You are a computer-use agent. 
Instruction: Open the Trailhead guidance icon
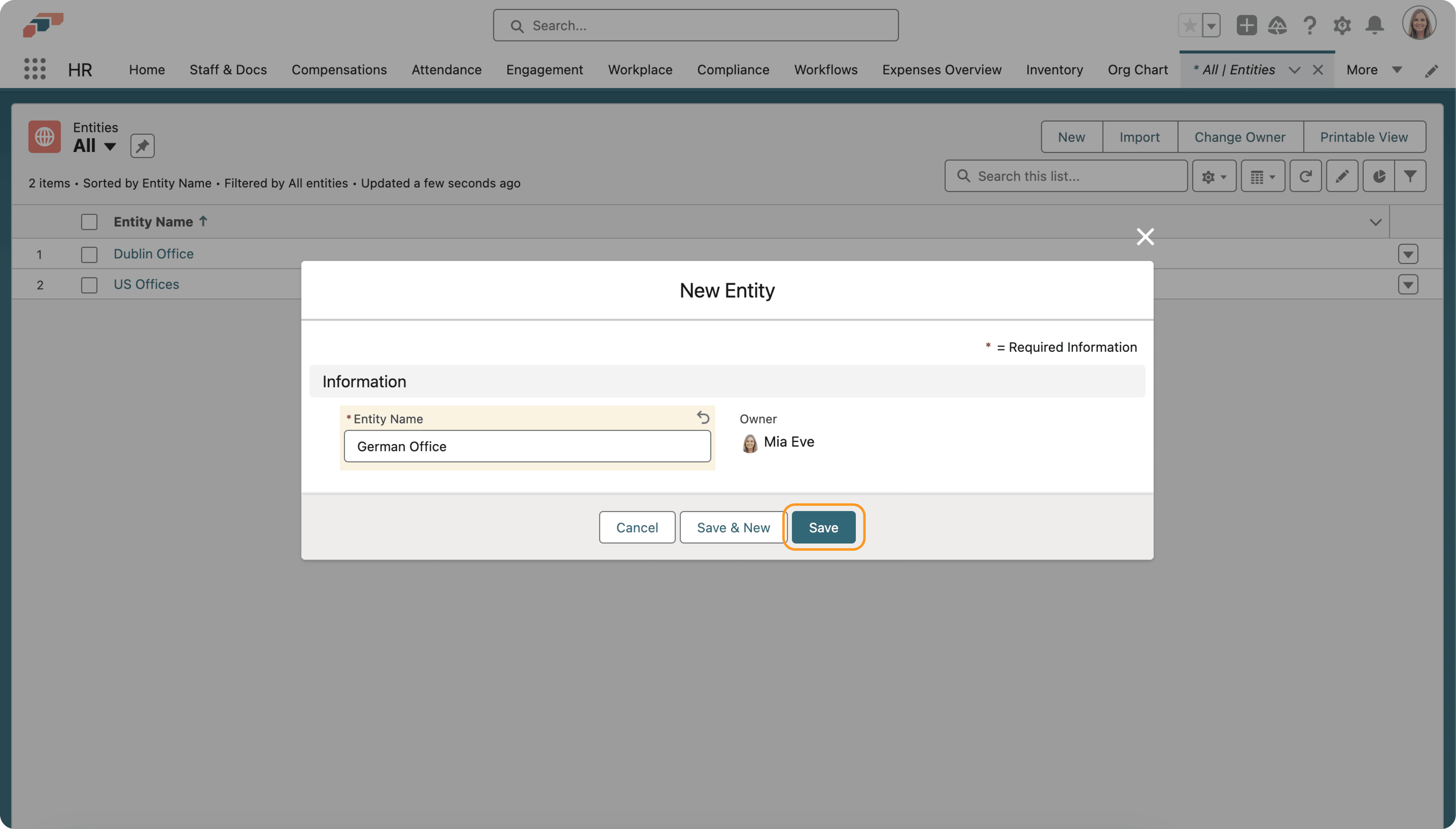(1277, 25)
